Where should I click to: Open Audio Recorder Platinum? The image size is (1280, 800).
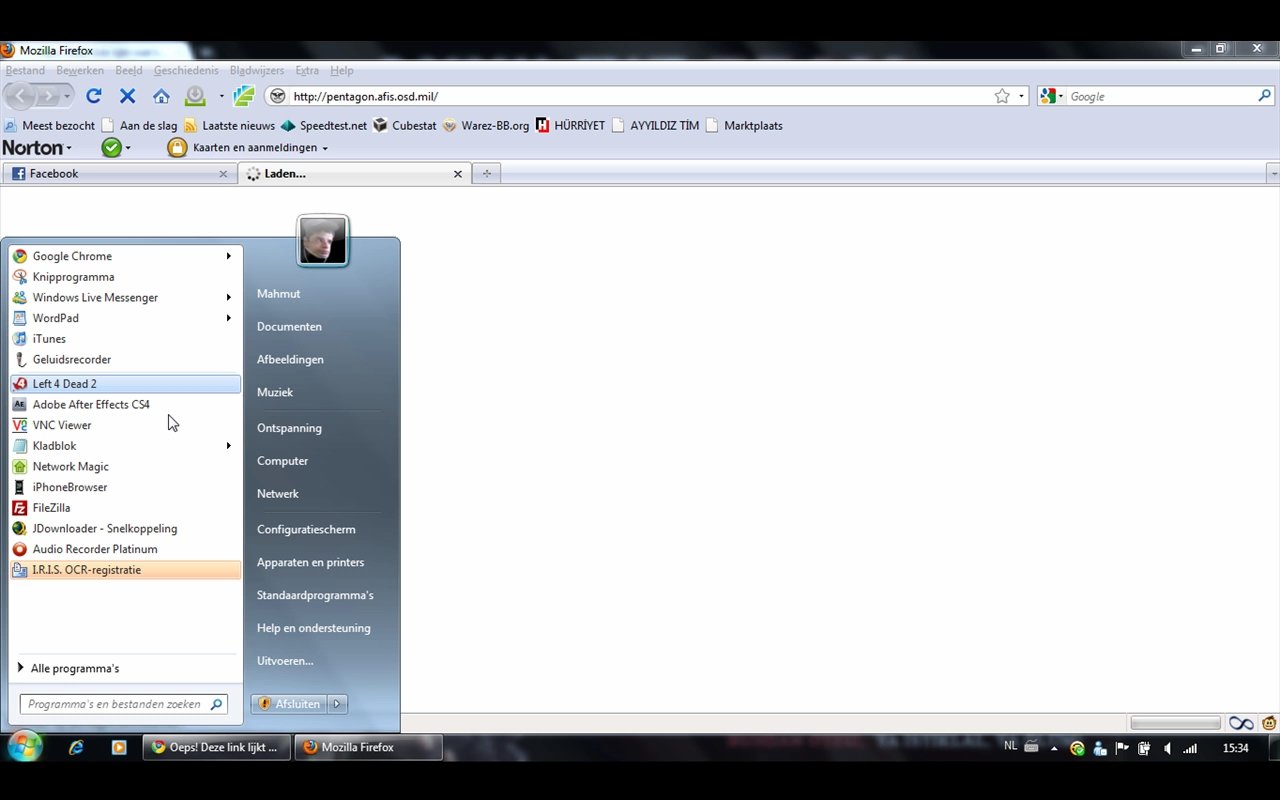tap(125, 549)
